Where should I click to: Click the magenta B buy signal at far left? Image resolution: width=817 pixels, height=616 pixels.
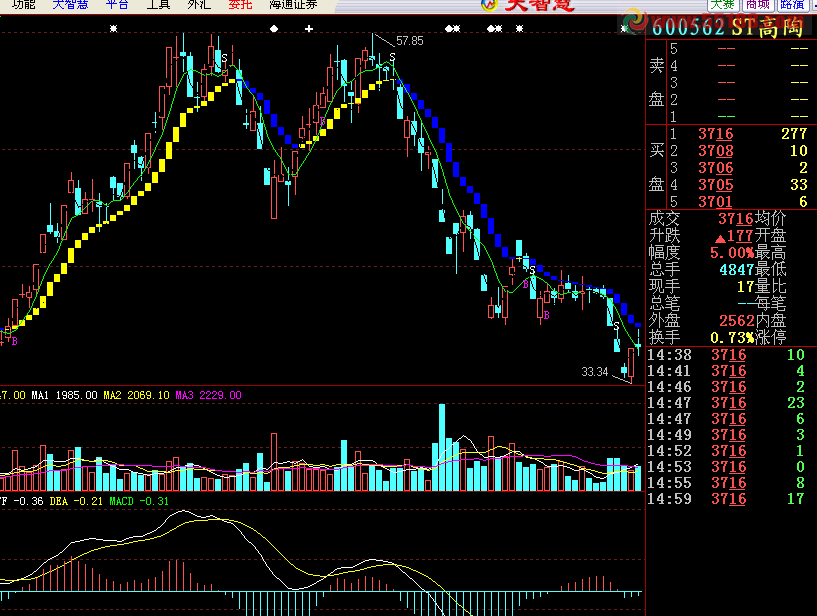point(14,341)
